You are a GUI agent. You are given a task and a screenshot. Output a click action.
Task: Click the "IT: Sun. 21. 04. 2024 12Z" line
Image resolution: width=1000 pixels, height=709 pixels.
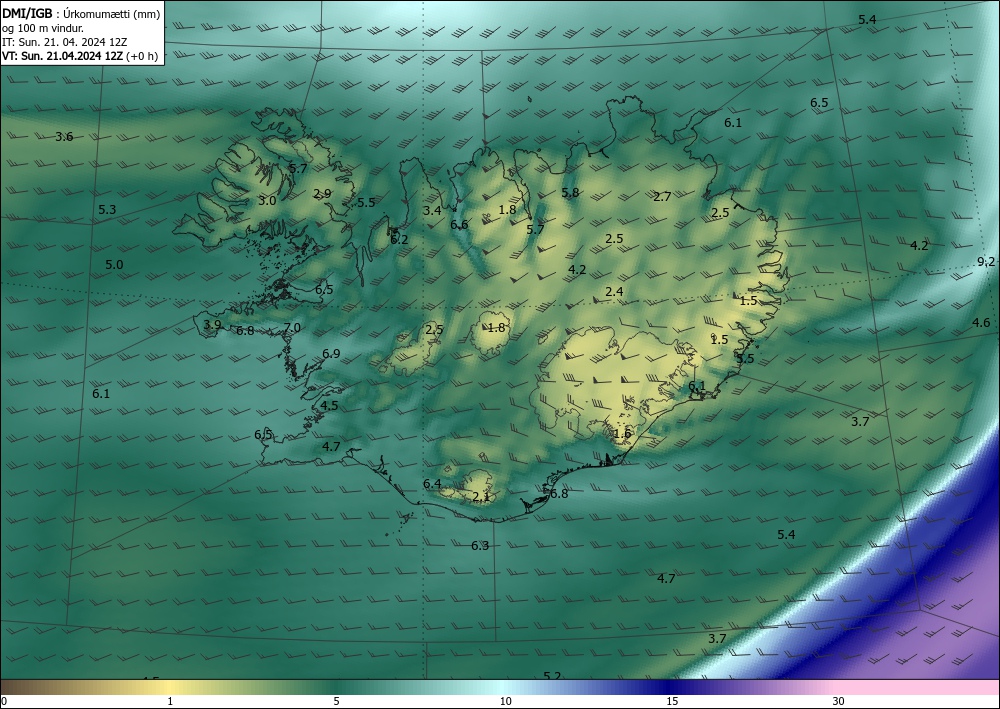pyautogui.click(x=64, y=42)
